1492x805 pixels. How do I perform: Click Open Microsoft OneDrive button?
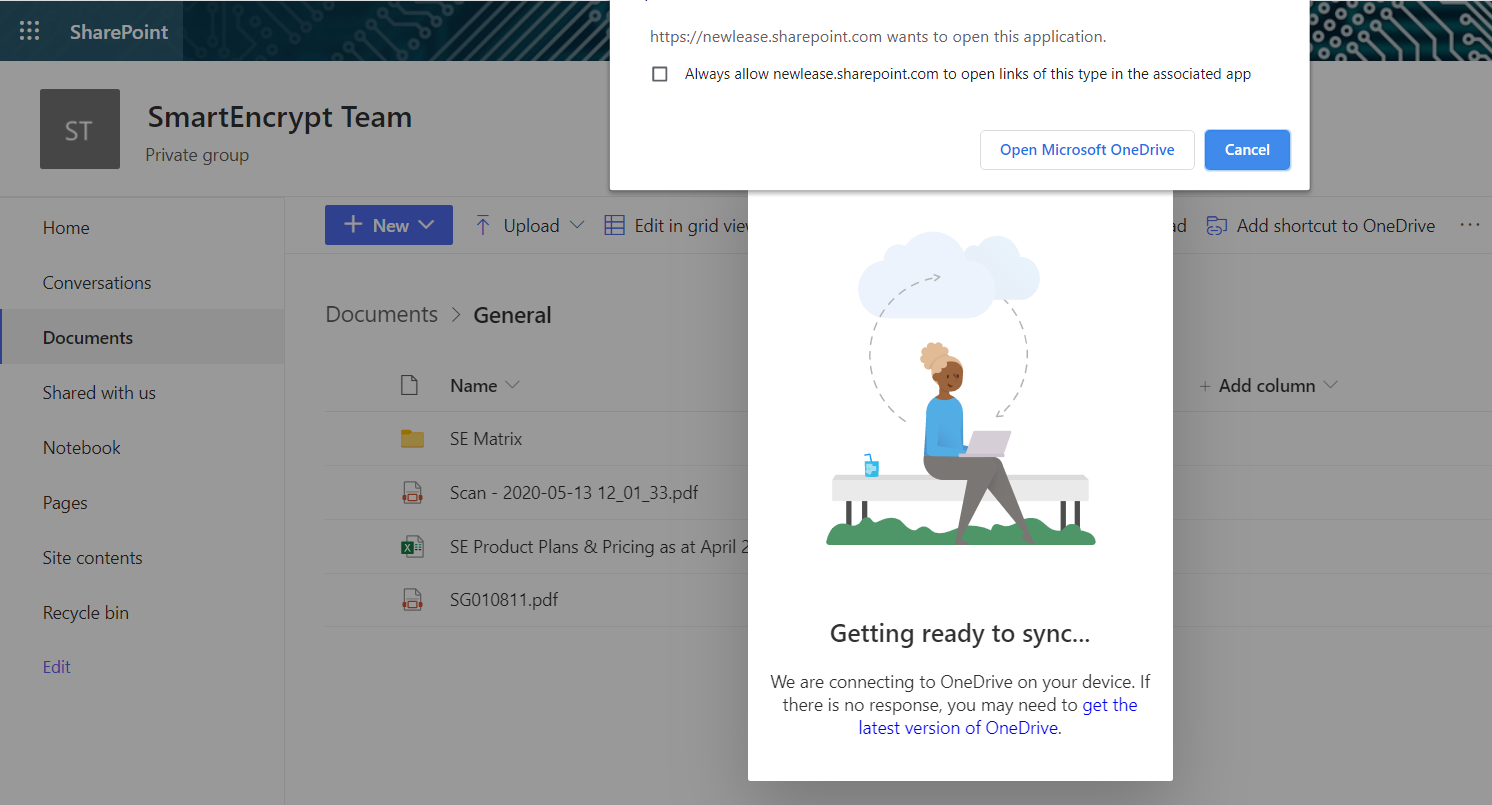coord(1087,150)
